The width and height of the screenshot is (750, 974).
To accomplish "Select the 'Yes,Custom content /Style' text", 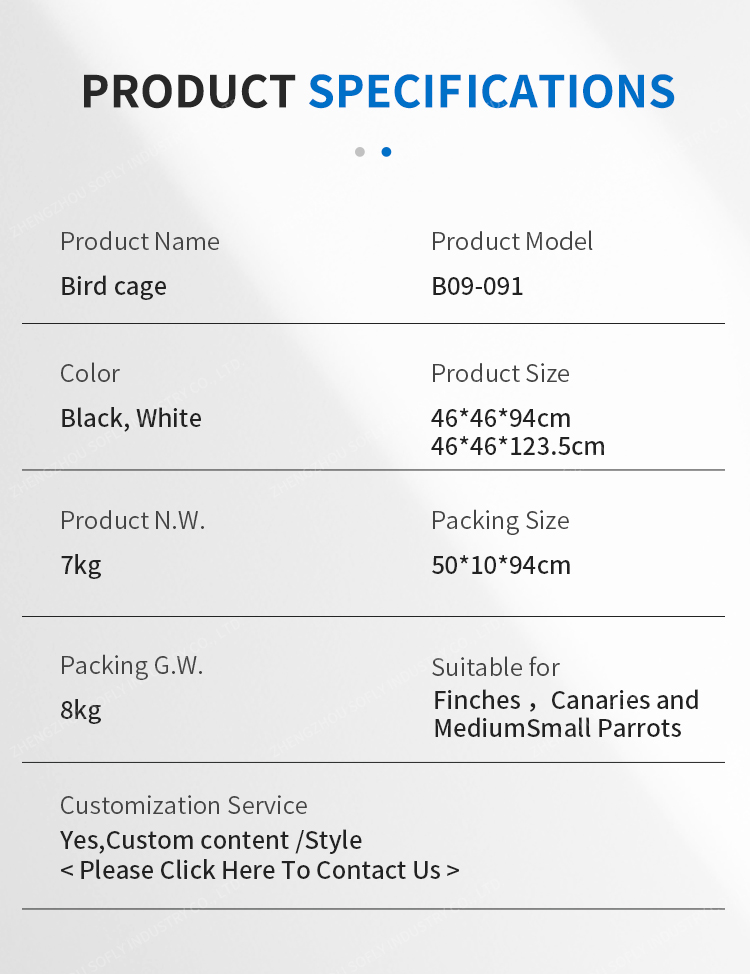I will [x=211, y=840].
